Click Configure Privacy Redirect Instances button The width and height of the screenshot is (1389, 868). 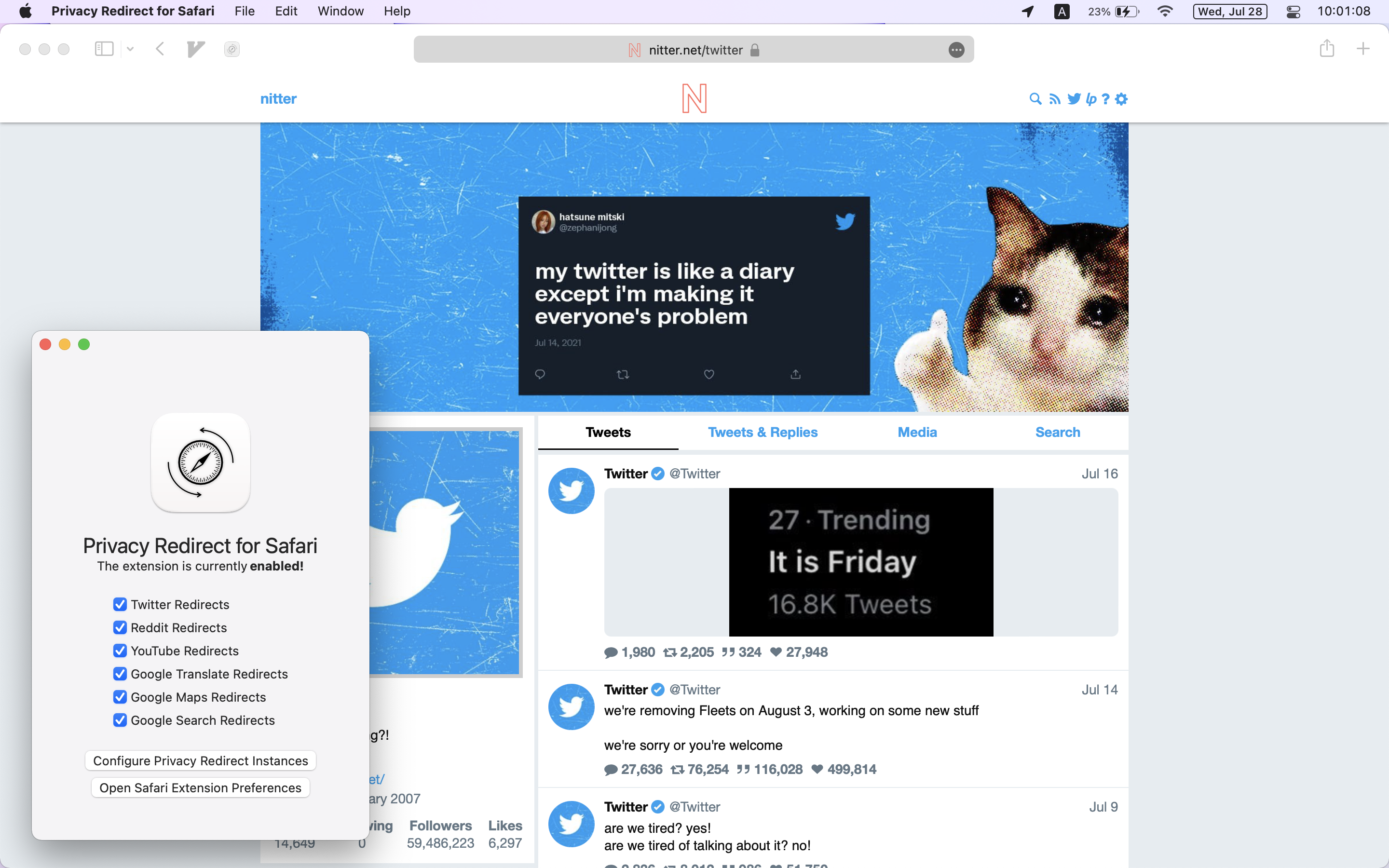click(x=200, y=760)
